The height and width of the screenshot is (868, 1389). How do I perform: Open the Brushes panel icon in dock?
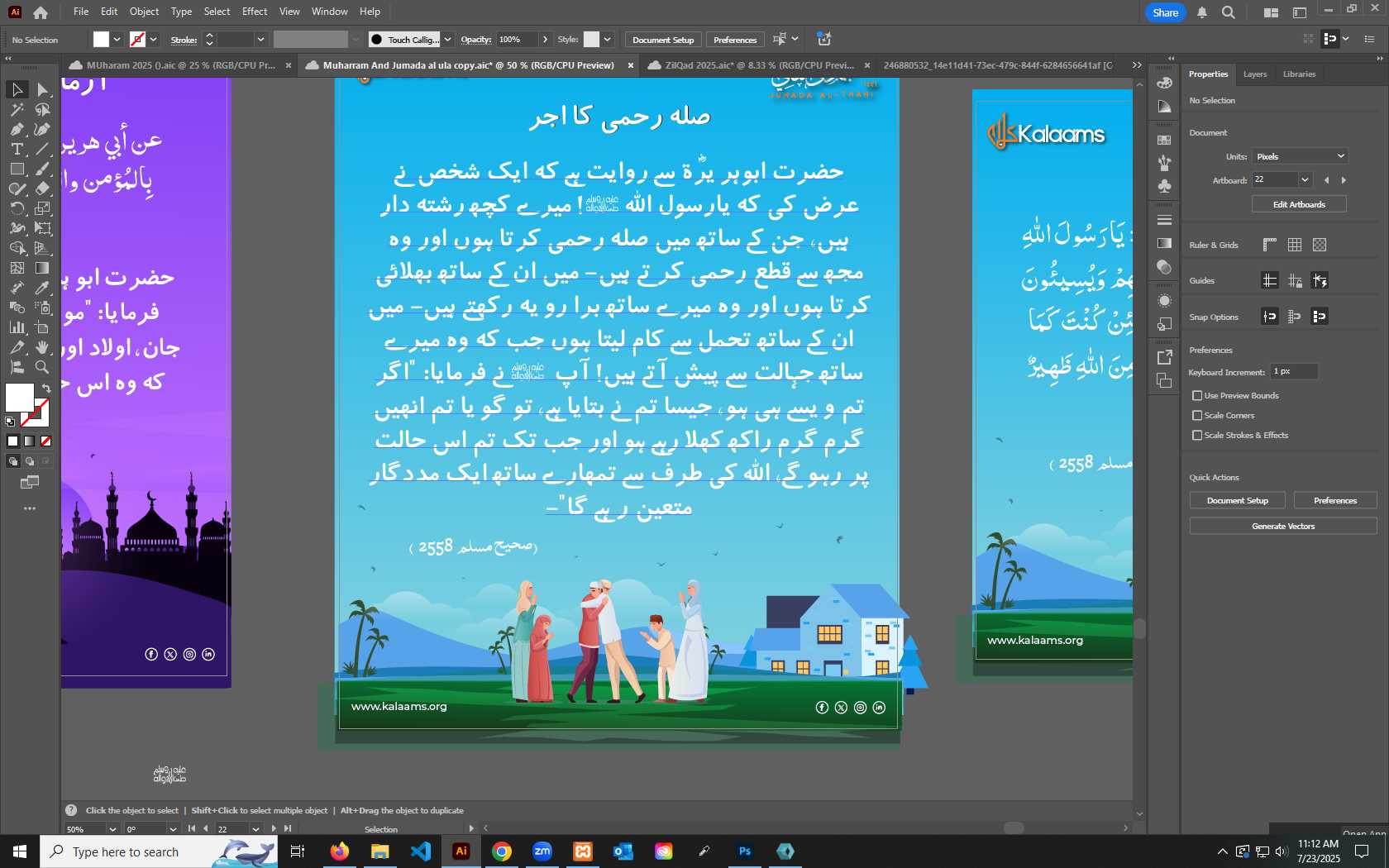click(x=1164, y=163)
